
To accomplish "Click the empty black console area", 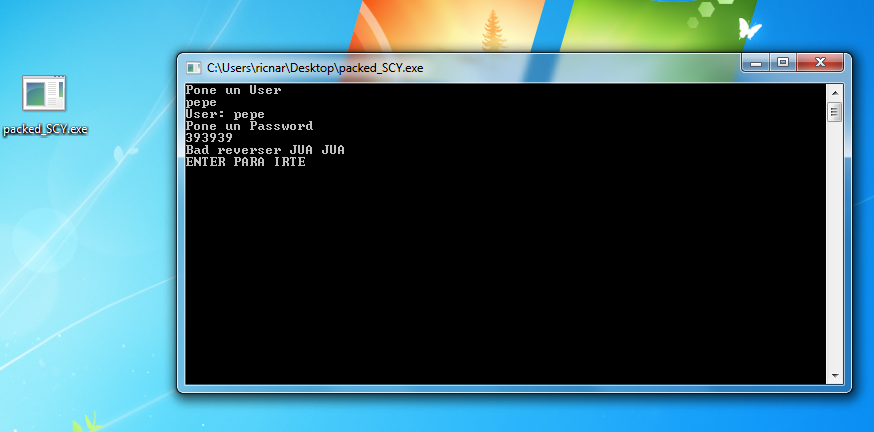I will pyautogui.click(x=500, y=280).
